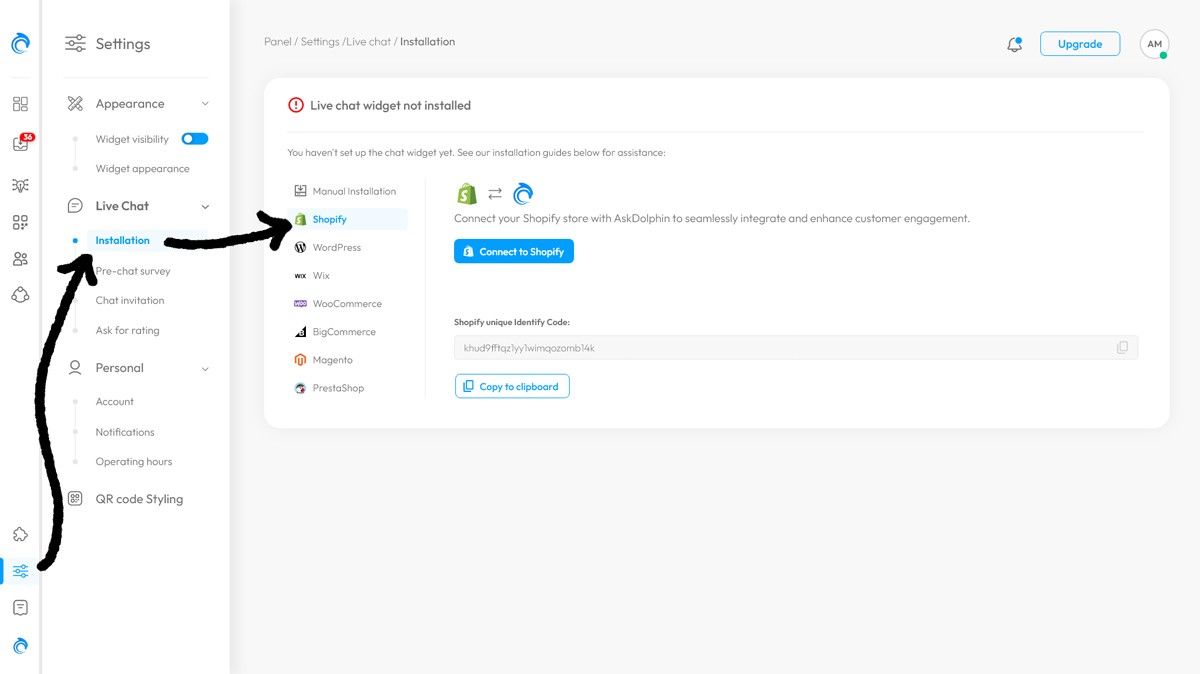Click the QR code Styling icon in the settings menu
The image size is (1200, 674).
pos(75,499)
